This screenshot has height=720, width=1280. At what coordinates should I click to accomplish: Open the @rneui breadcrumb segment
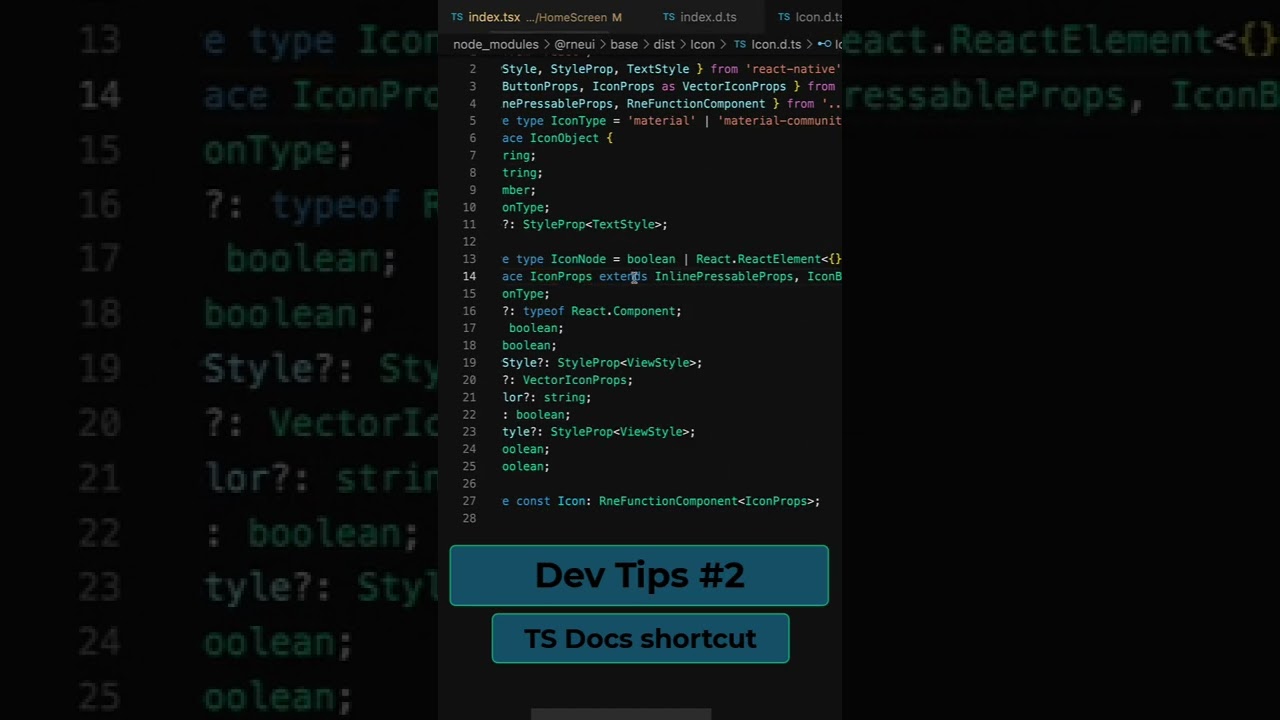pyautogui.click(x=575, y=44)
